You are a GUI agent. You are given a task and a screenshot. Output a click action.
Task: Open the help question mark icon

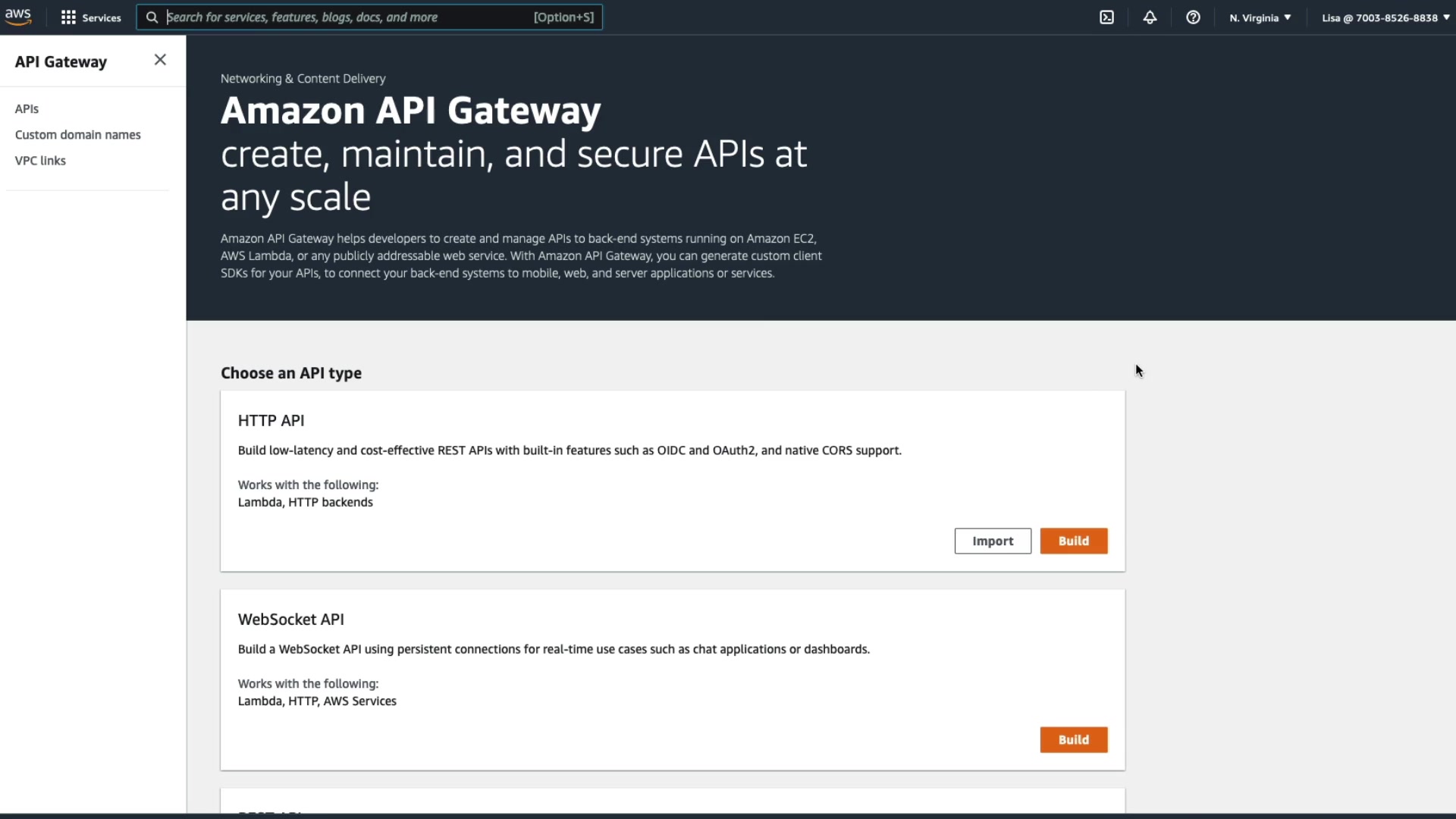[1193, 17]
